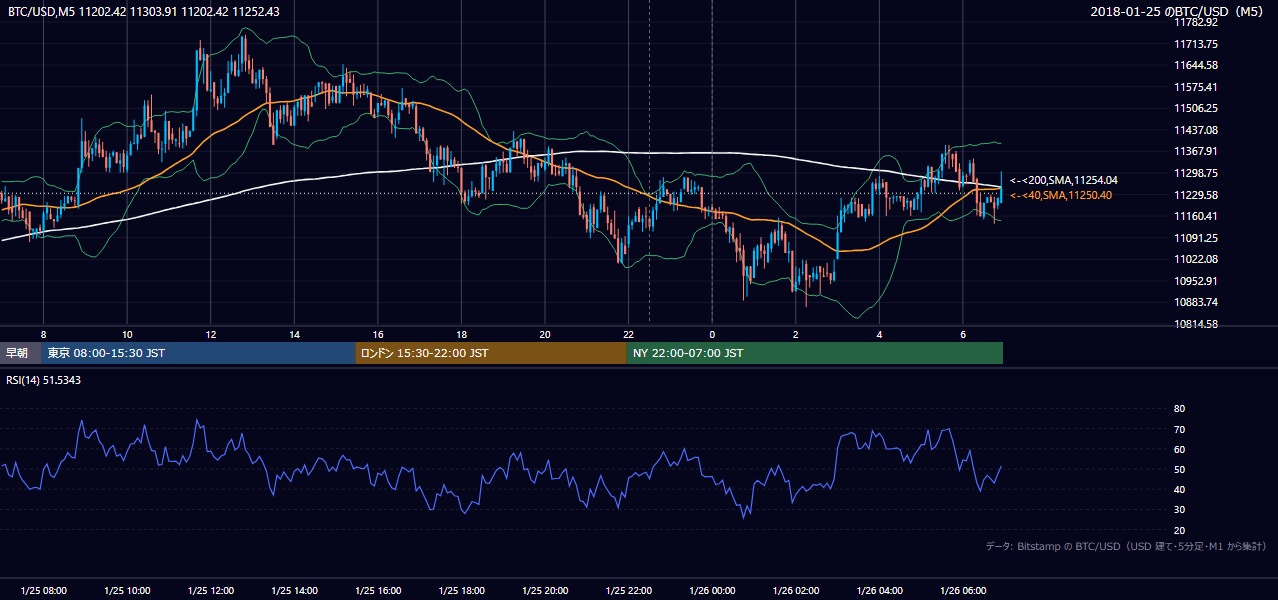Click the 早朝 session bar

point(21,353)
